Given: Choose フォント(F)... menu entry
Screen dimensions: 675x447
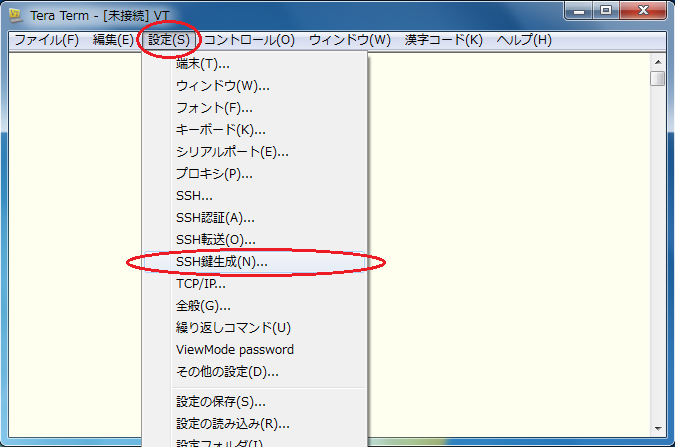Looking at the screenshot, I should pyautogui.click(x=214, y=108).
